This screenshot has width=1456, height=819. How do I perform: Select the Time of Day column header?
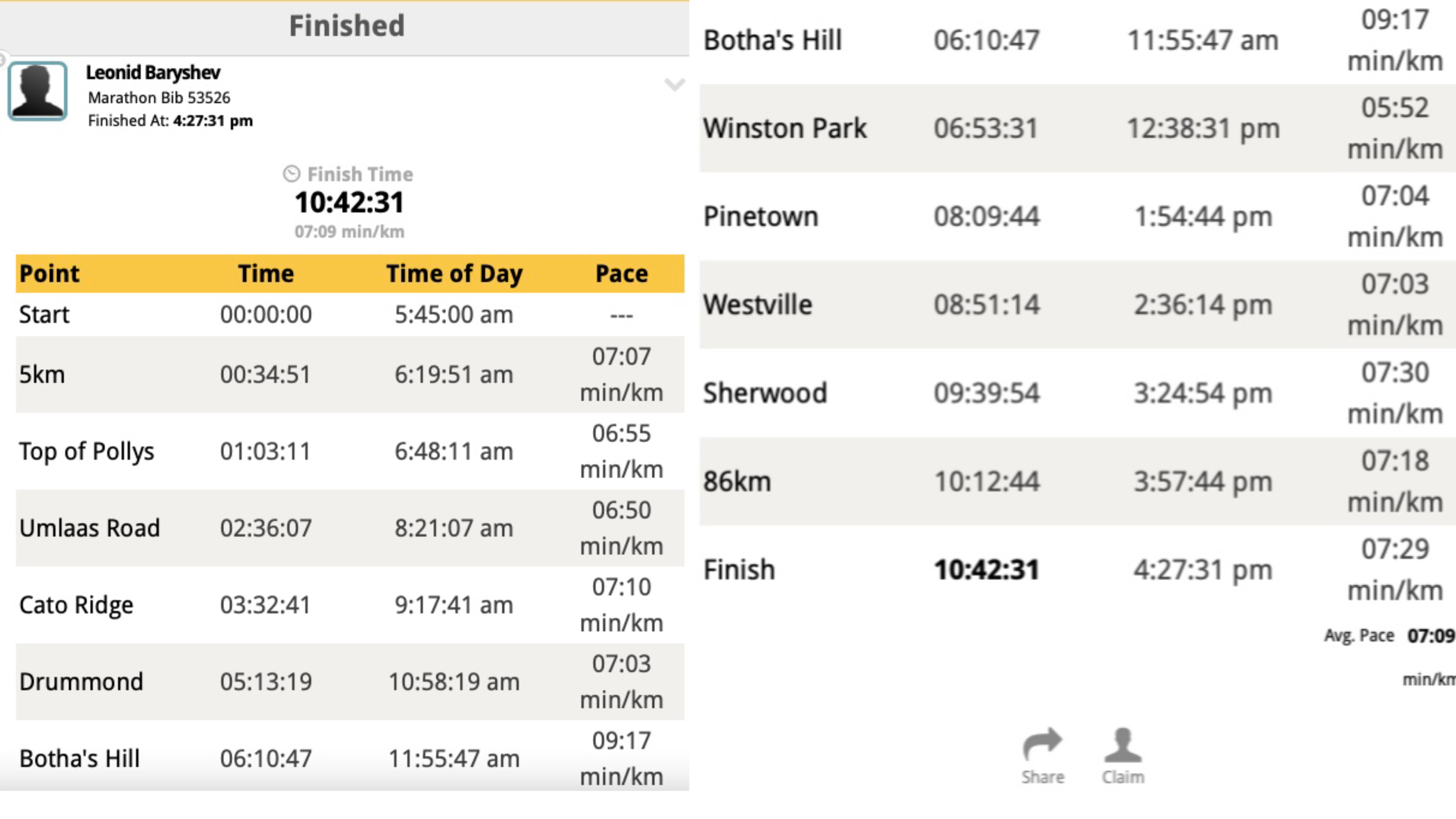coord(454,274)
